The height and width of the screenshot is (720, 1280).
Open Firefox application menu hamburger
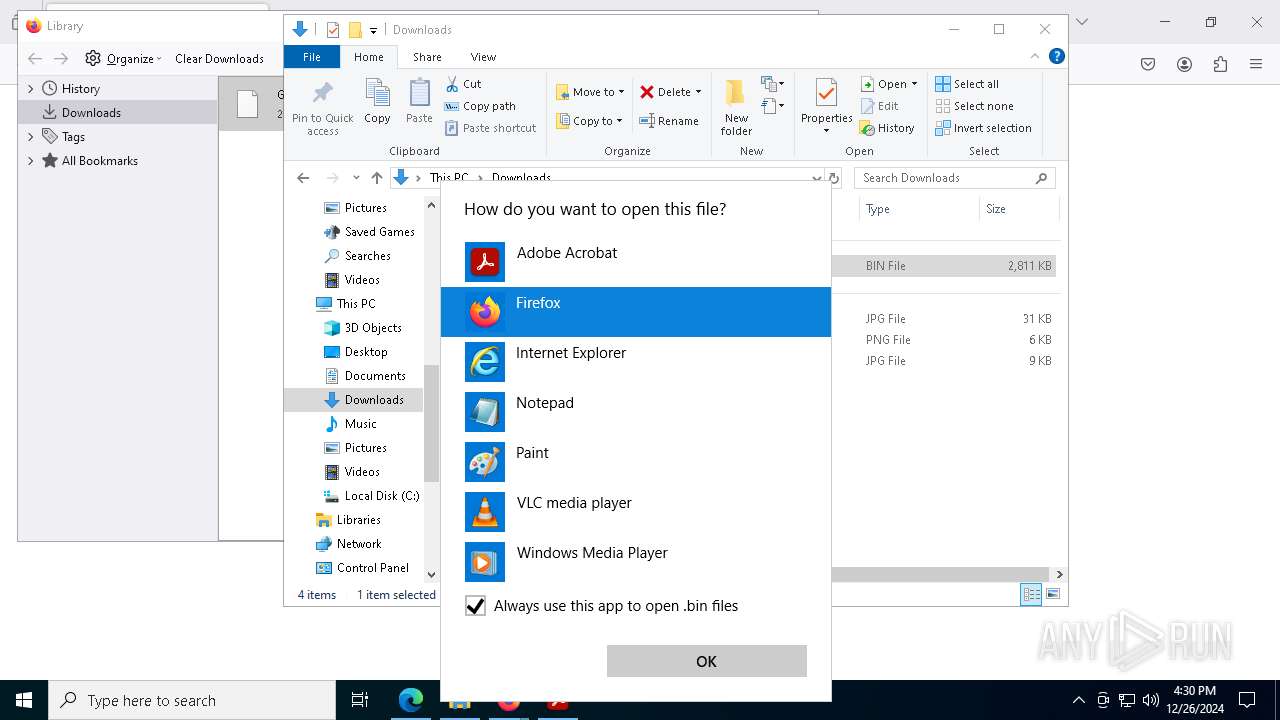(x=1256, y=64)
